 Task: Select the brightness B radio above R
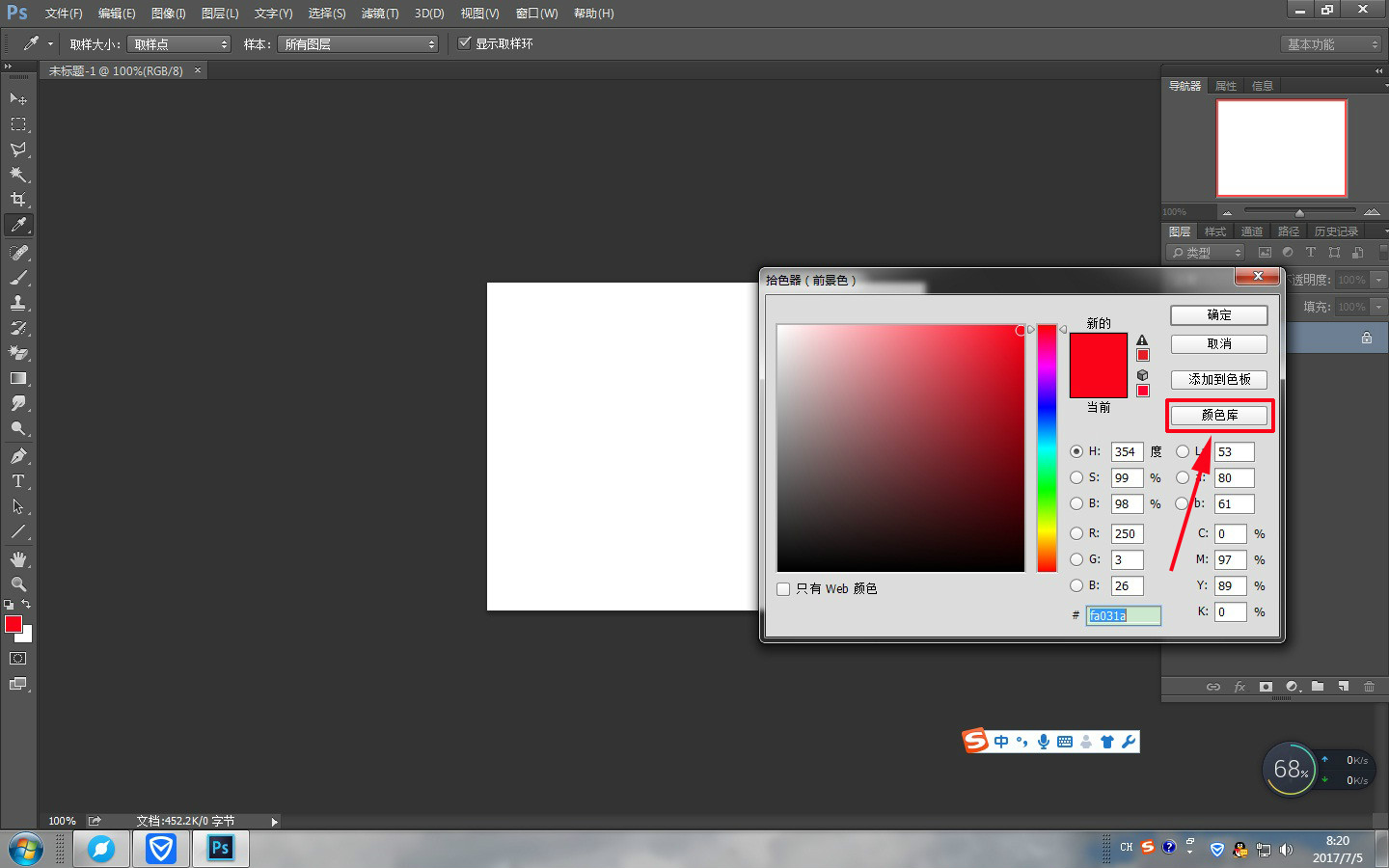pyautogui.click(x=1076, y=503)
